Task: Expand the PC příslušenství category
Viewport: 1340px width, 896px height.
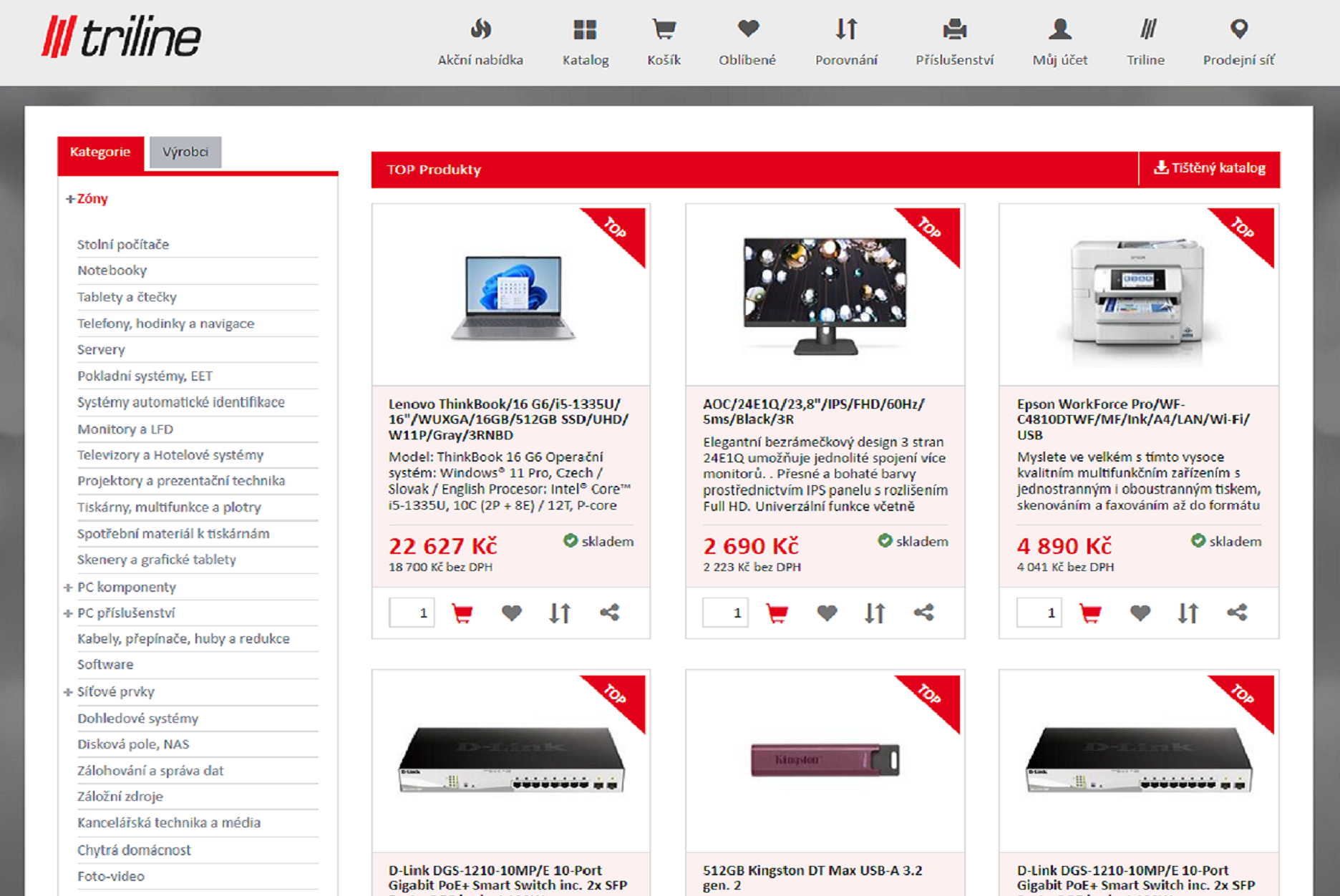Action: coord(68,613)
